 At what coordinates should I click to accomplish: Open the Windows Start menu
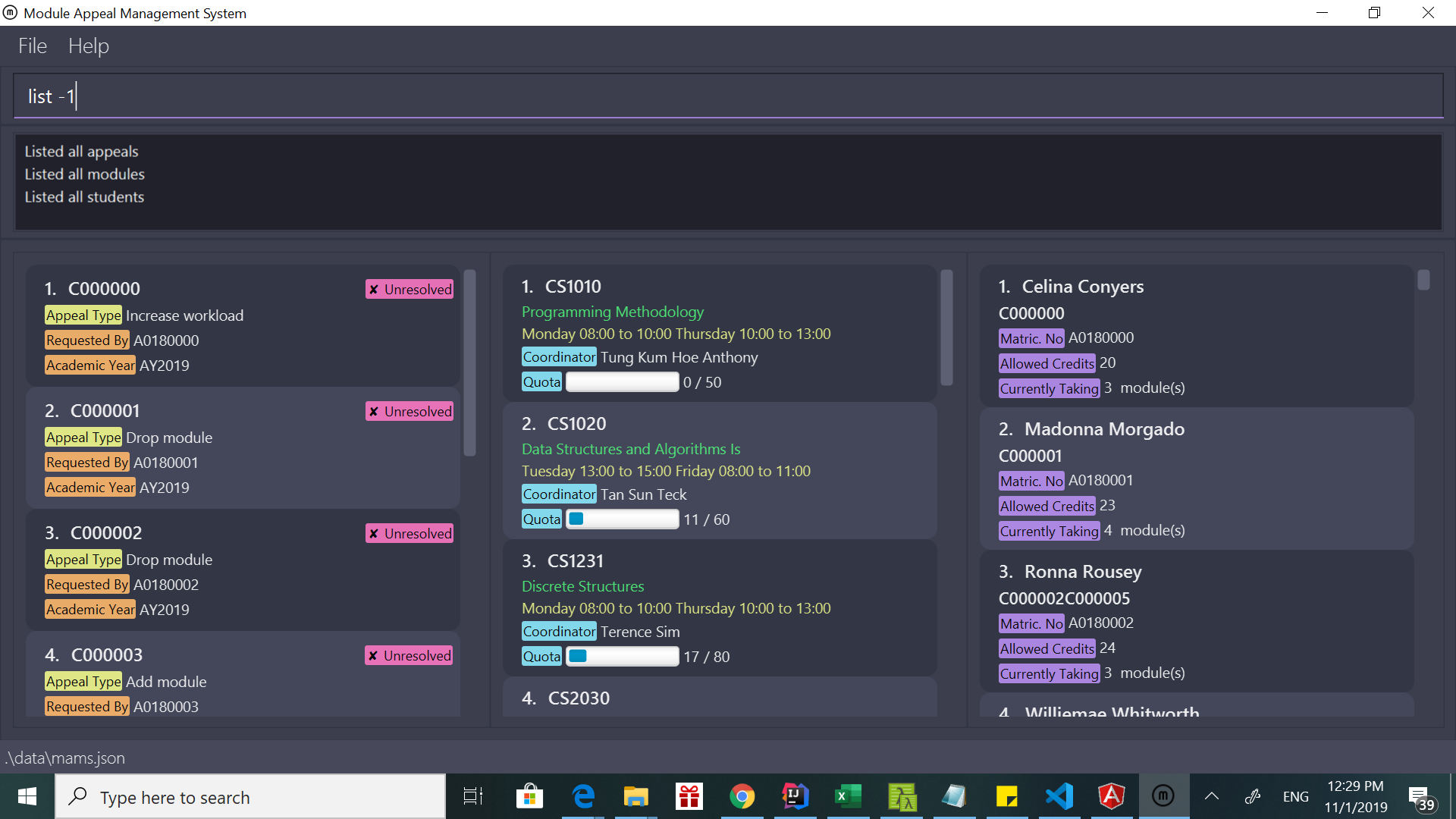click(27, 796)
